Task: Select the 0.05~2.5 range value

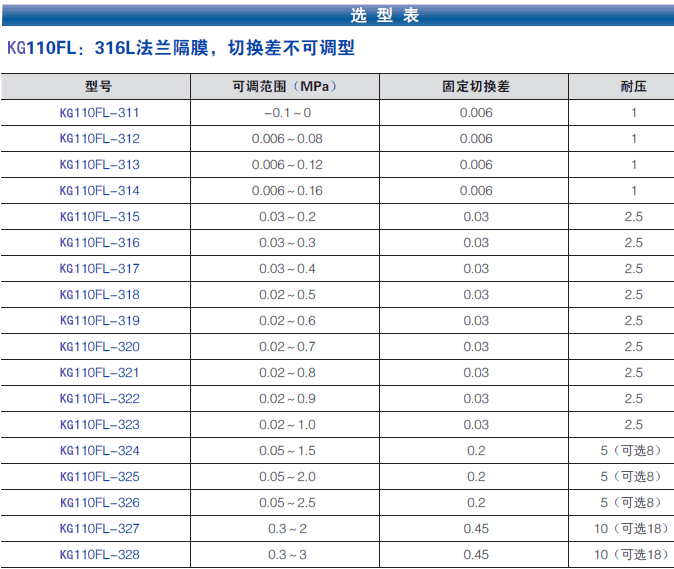Action: (287, 503)
